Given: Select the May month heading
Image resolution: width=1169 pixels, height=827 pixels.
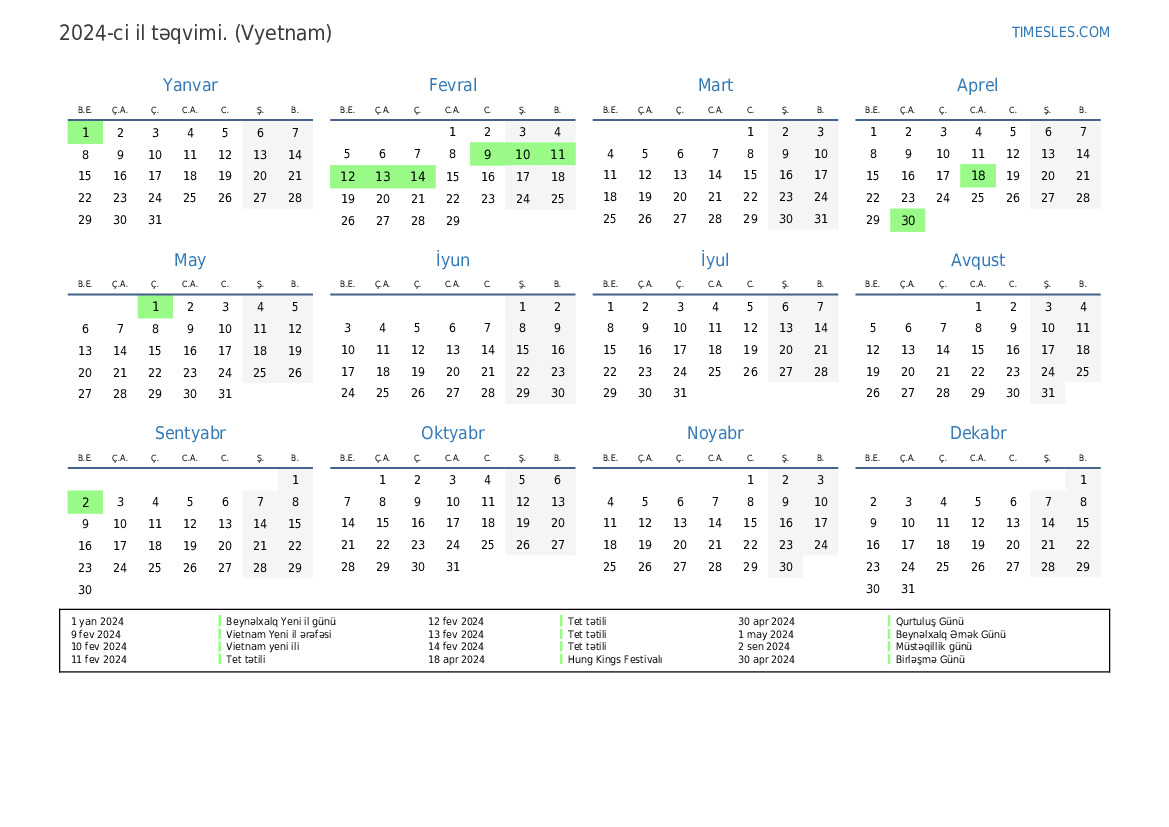Looking at the screenshot, I should click(x=190, y=260).
